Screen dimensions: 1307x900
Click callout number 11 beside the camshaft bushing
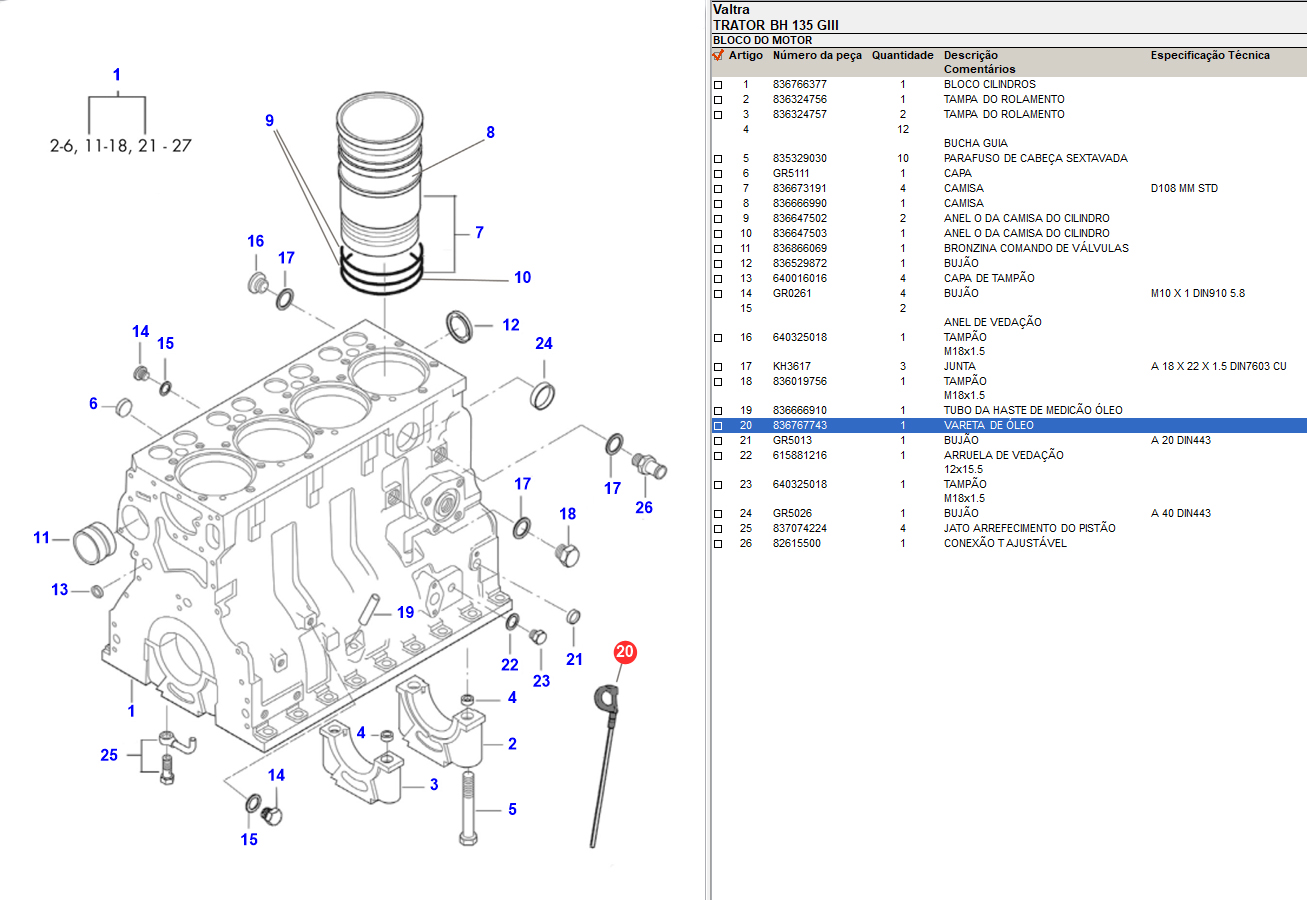pyautogui.click(x=41, y=538)
